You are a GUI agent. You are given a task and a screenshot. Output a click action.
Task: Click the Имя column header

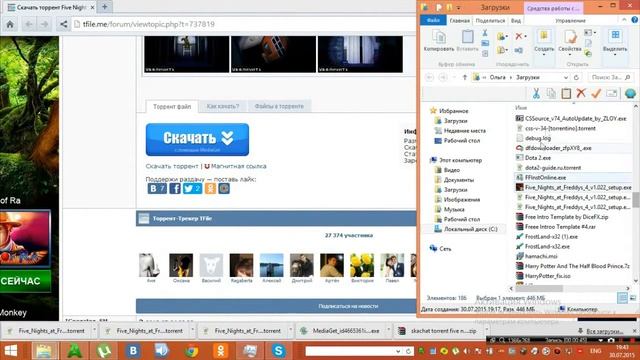point(521,108)
